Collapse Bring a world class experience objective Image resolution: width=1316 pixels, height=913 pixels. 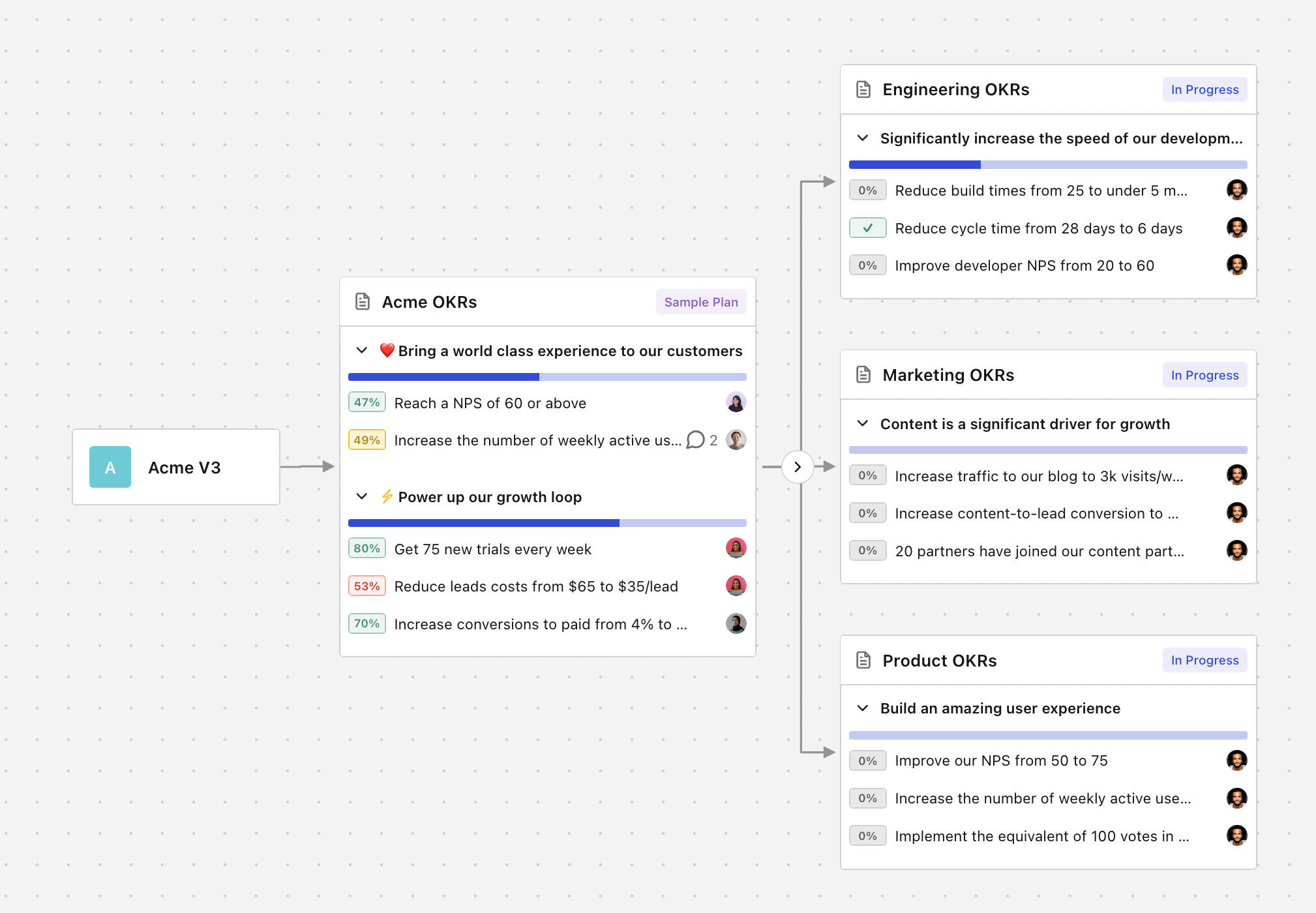coord(362,351)
